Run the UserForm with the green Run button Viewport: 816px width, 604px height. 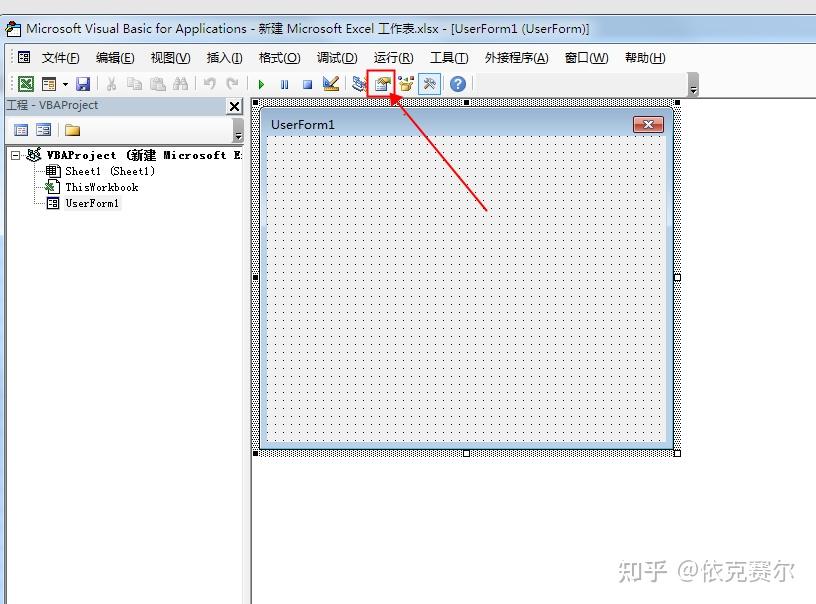coord(259,84)
